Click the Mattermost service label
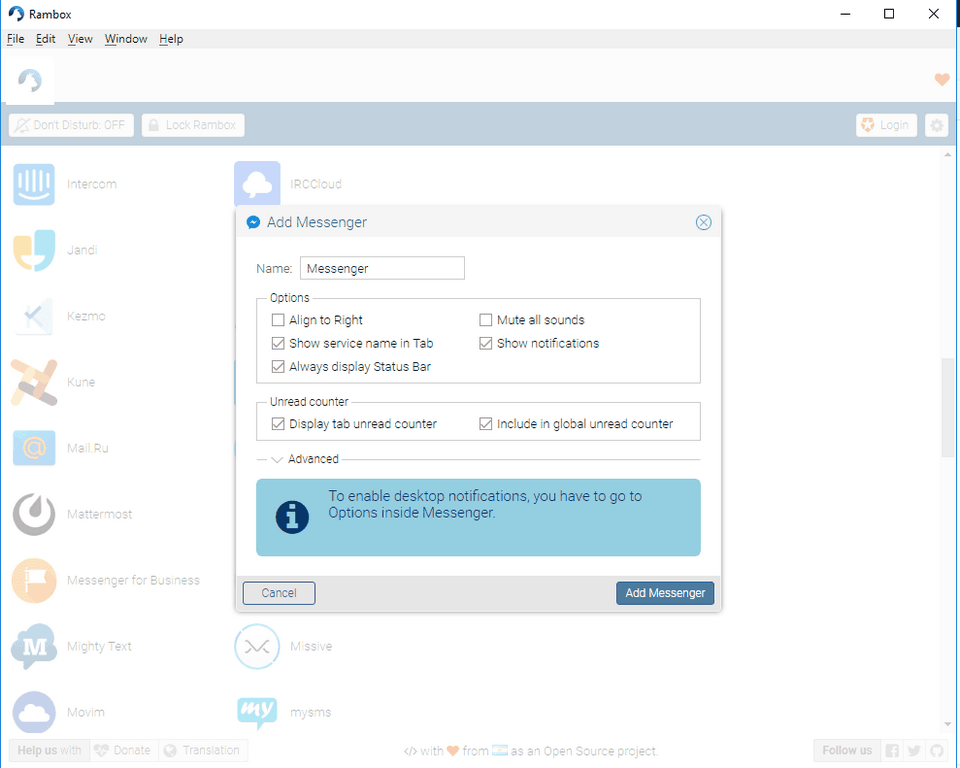Screen dimensions: 960x768 click(x=99, y=514)
